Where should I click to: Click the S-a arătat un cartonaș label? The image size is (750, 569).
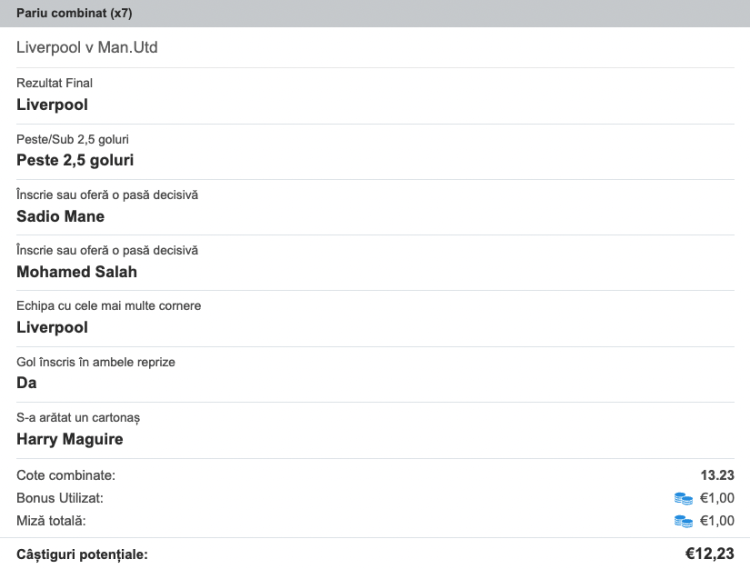(x=71, y=417)
